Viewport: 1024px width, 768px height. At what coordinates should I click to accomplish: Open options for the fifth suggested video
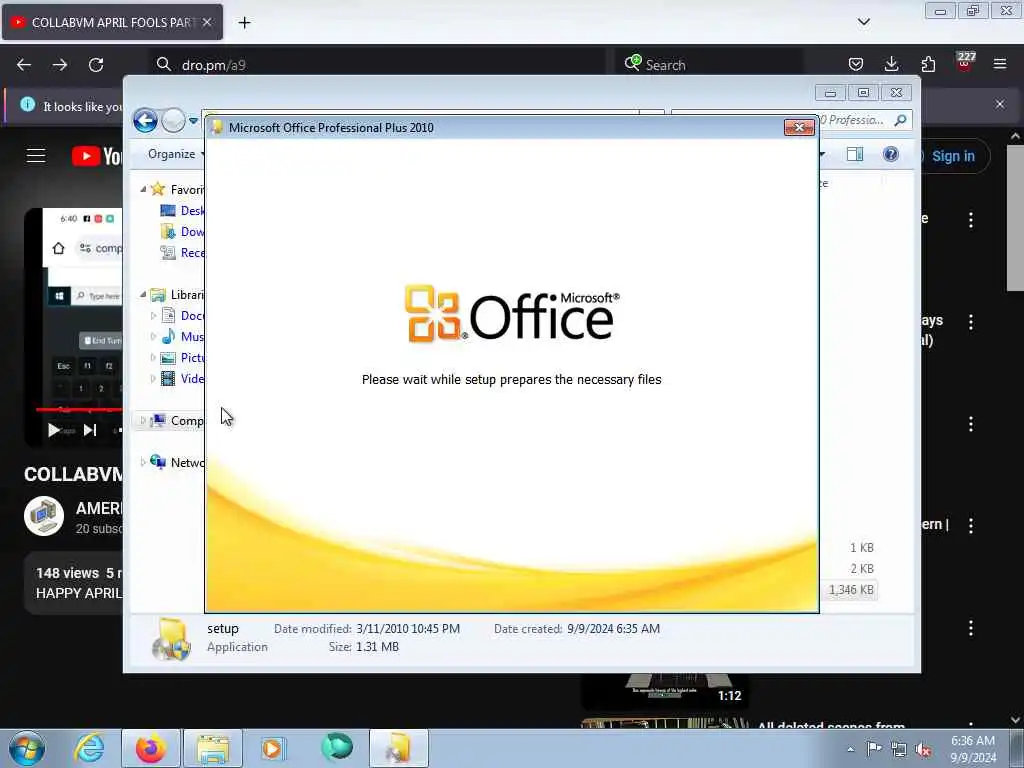coord(971,628)
